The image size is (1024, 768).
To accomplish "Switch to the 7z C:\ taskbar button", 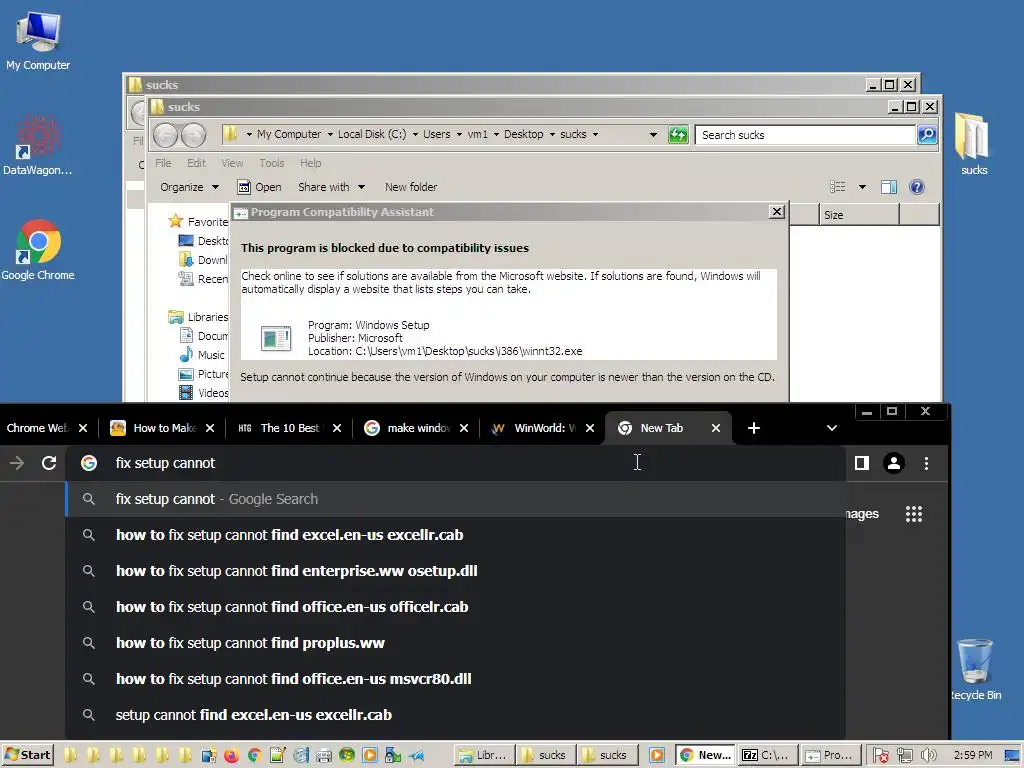I will 765,755.
